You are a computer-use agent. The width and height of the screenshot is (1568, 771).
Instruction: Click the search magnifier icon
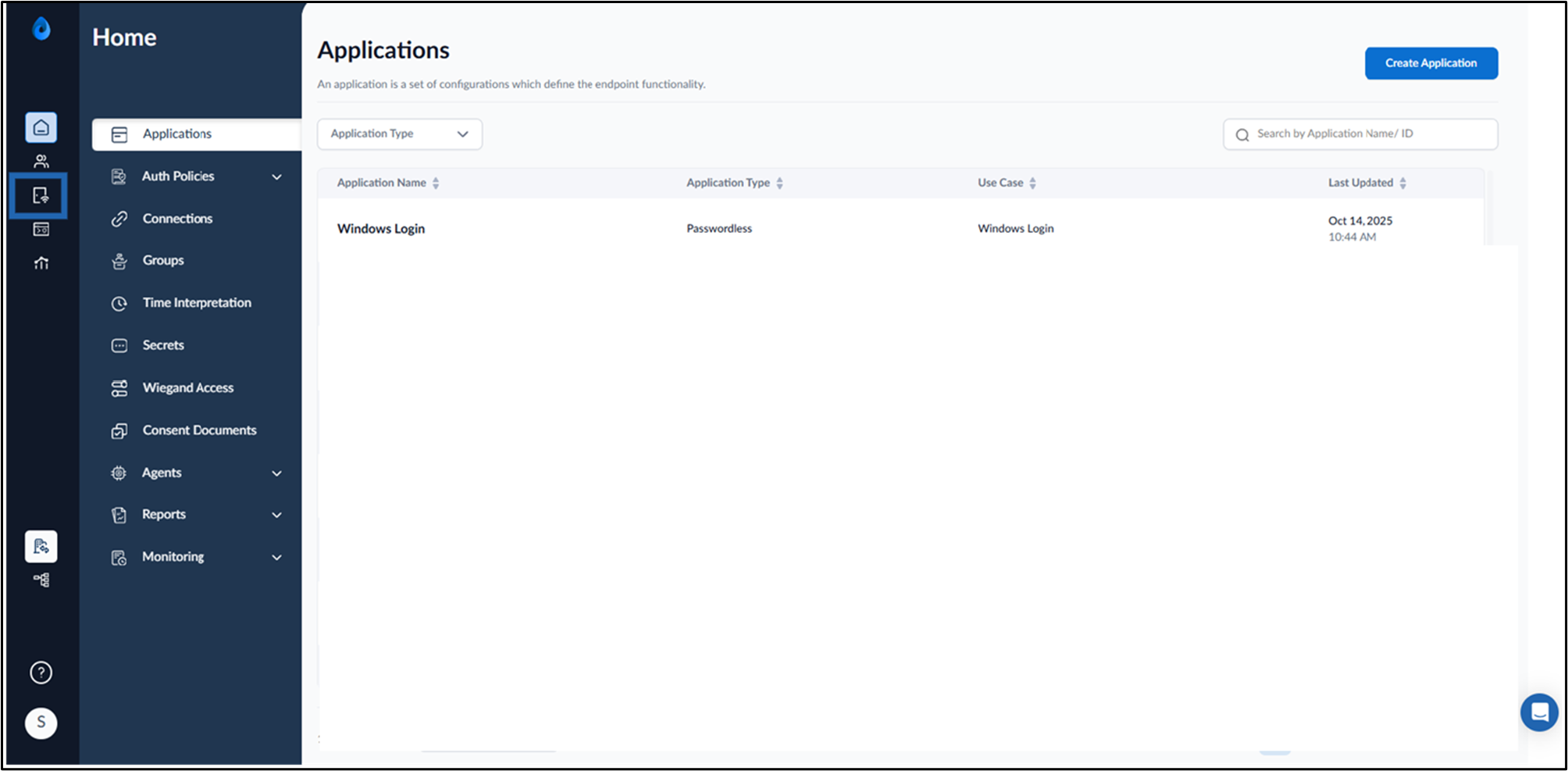pos(1242,134)
